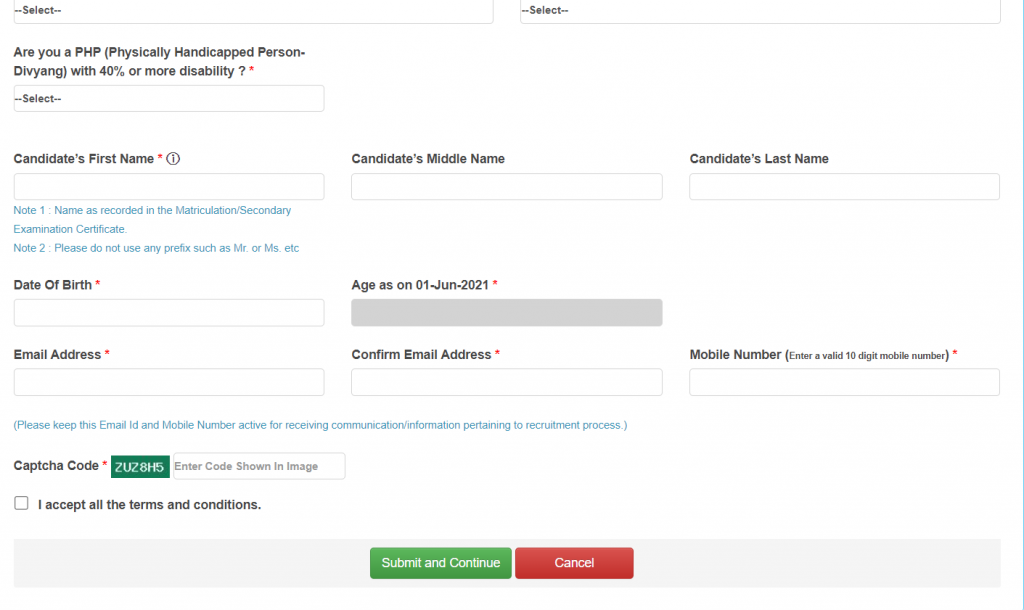1024x610 pixels.
Task: Click the greyed-out Age as on 01-Jun-2021 field
Action: (506, 313)
